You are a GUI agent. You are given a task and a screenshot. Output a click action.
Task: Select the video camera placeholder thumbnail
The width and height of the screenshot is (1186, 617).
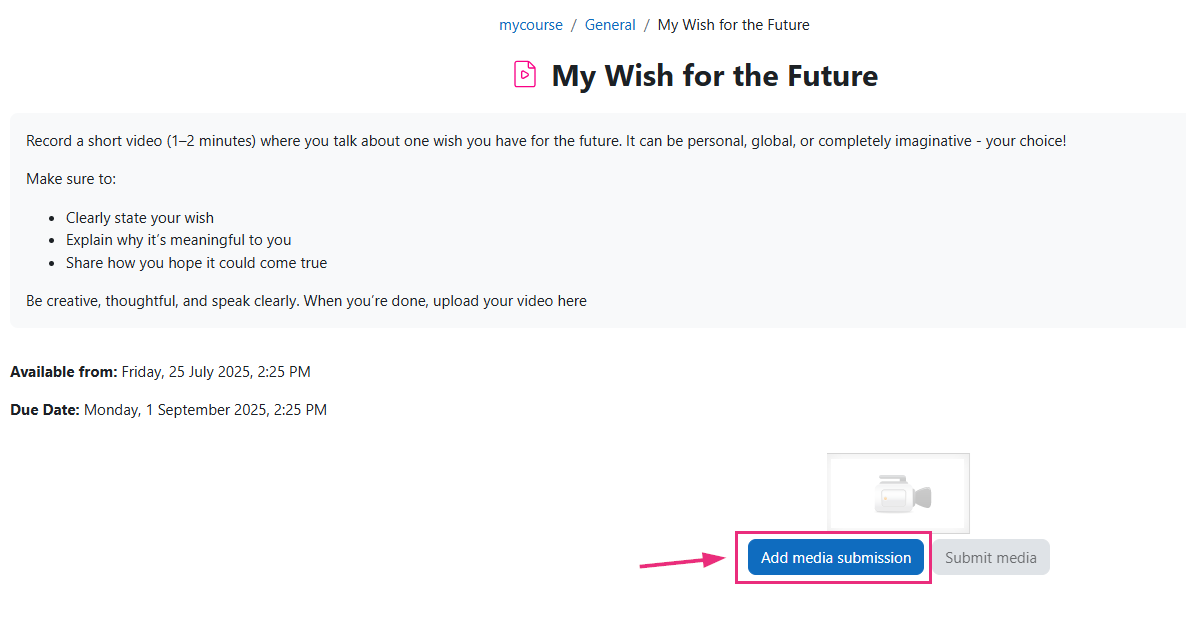pyautogui.click(x=898, y=494)
